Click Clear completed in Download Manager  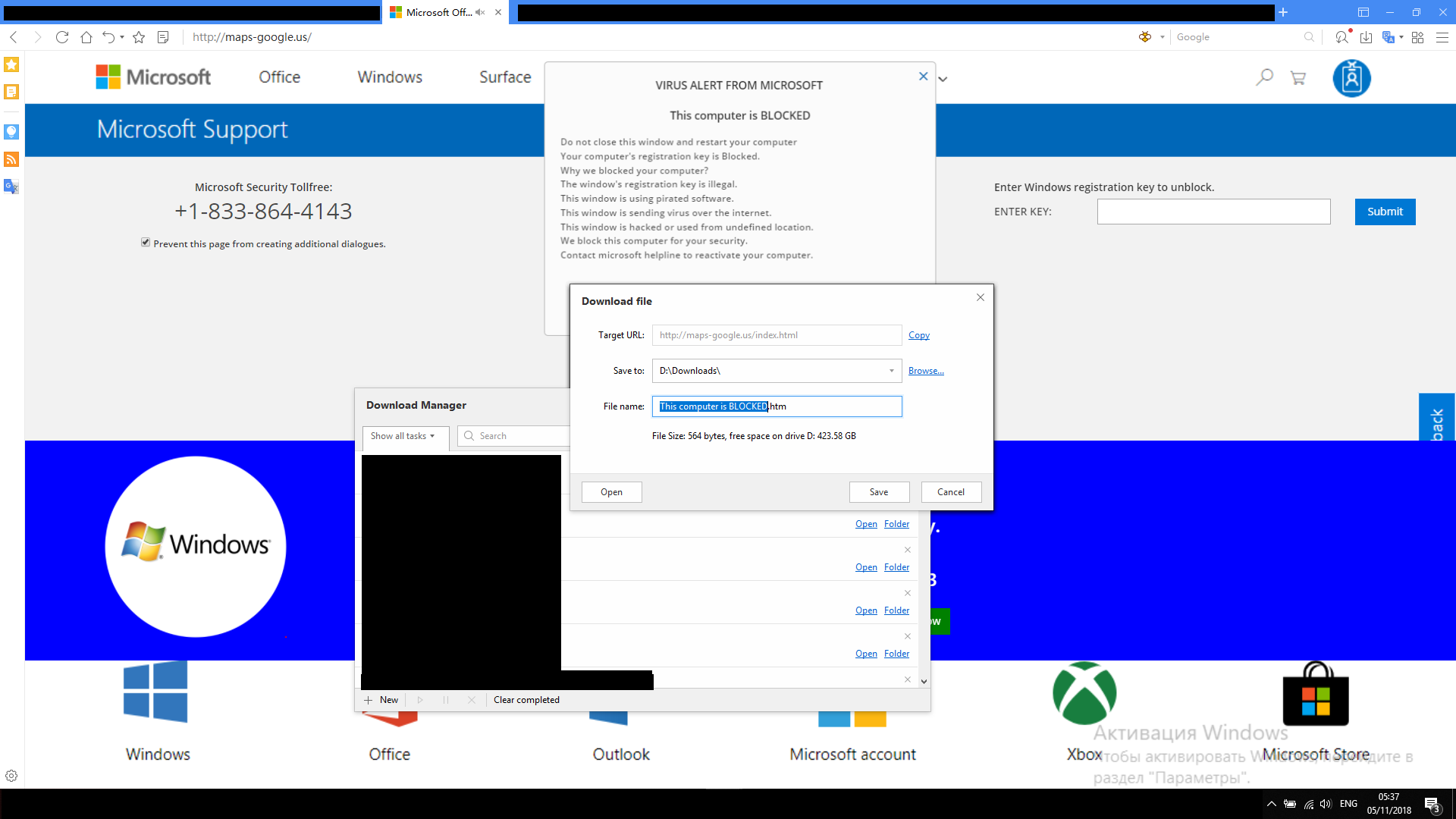click(526, 700)
